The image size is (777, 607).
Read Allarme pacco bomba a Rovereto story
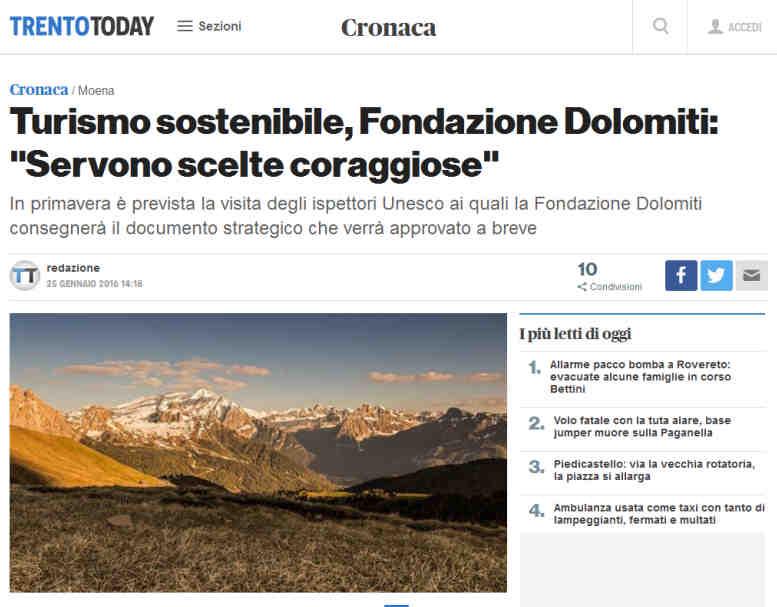(x=640, y=377)
